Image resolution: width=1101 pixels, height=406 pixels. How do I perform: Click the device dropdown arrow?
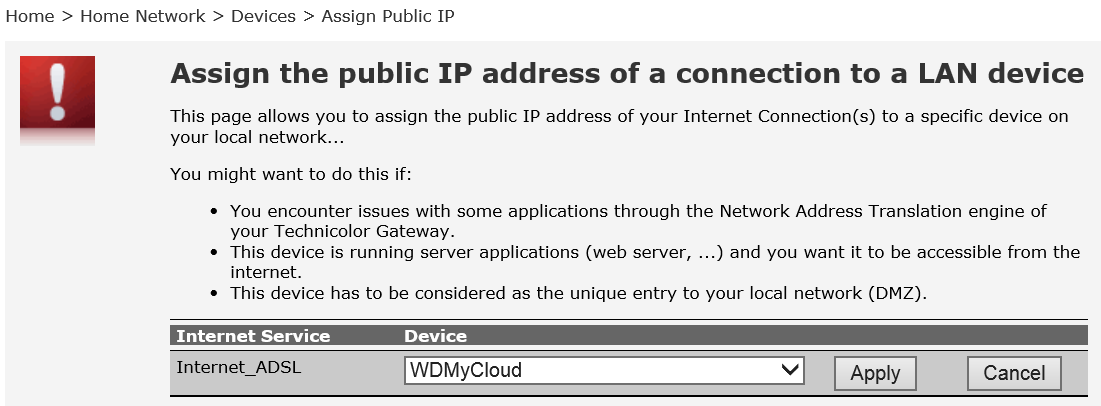[x=791, y=371]
